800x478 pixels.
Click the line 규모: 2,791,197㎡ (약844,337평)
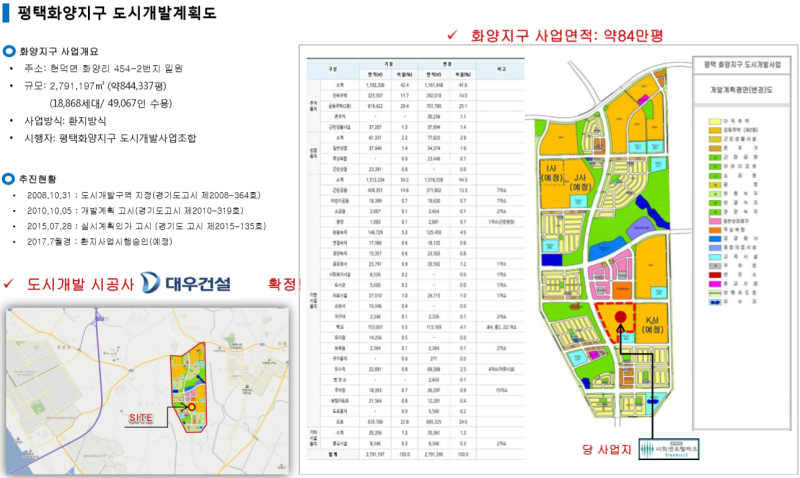click(95, 86)
